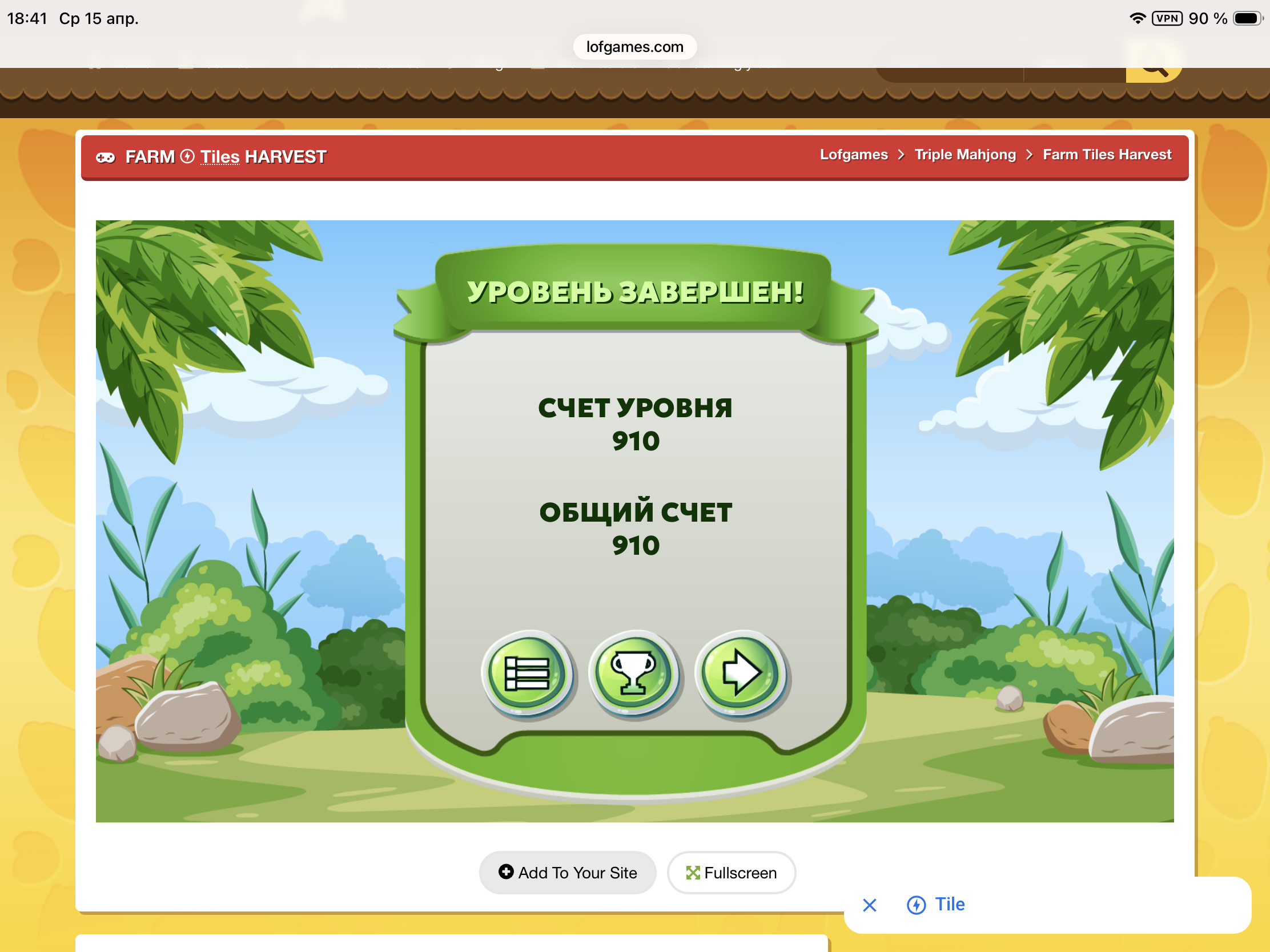Viewport: 1270px width, 952px height.
Task: Click the Tile link in bottom popup
Action: 949,905
